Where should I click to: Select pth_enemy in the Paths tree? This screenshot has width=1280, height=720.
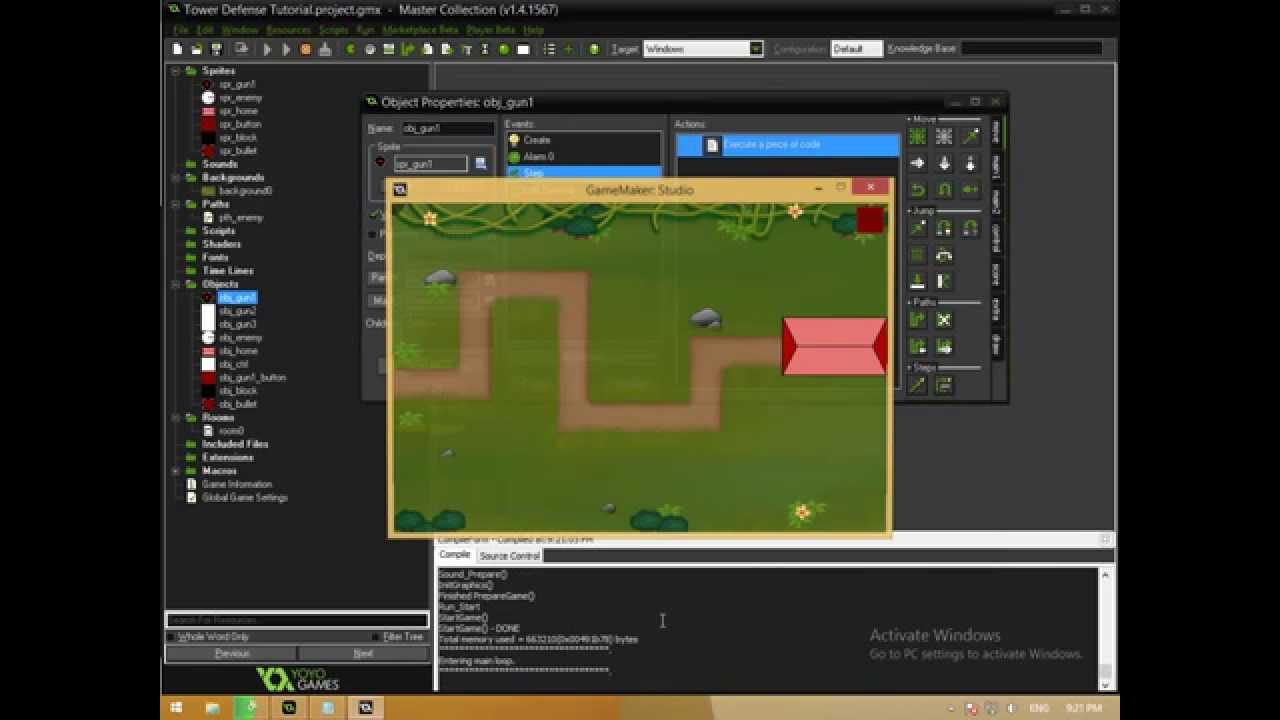(240, 217)
